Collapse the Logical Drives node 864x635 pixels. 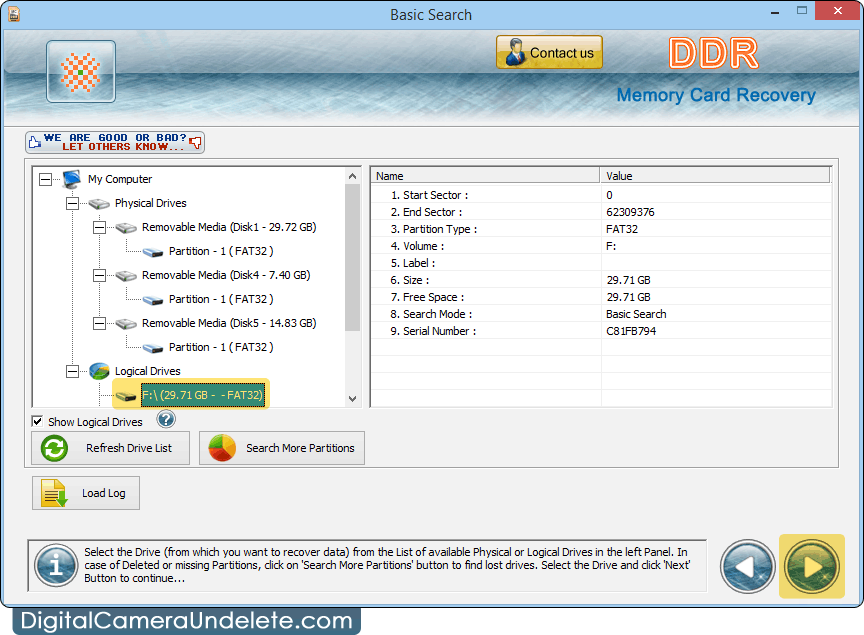(72, 371)
